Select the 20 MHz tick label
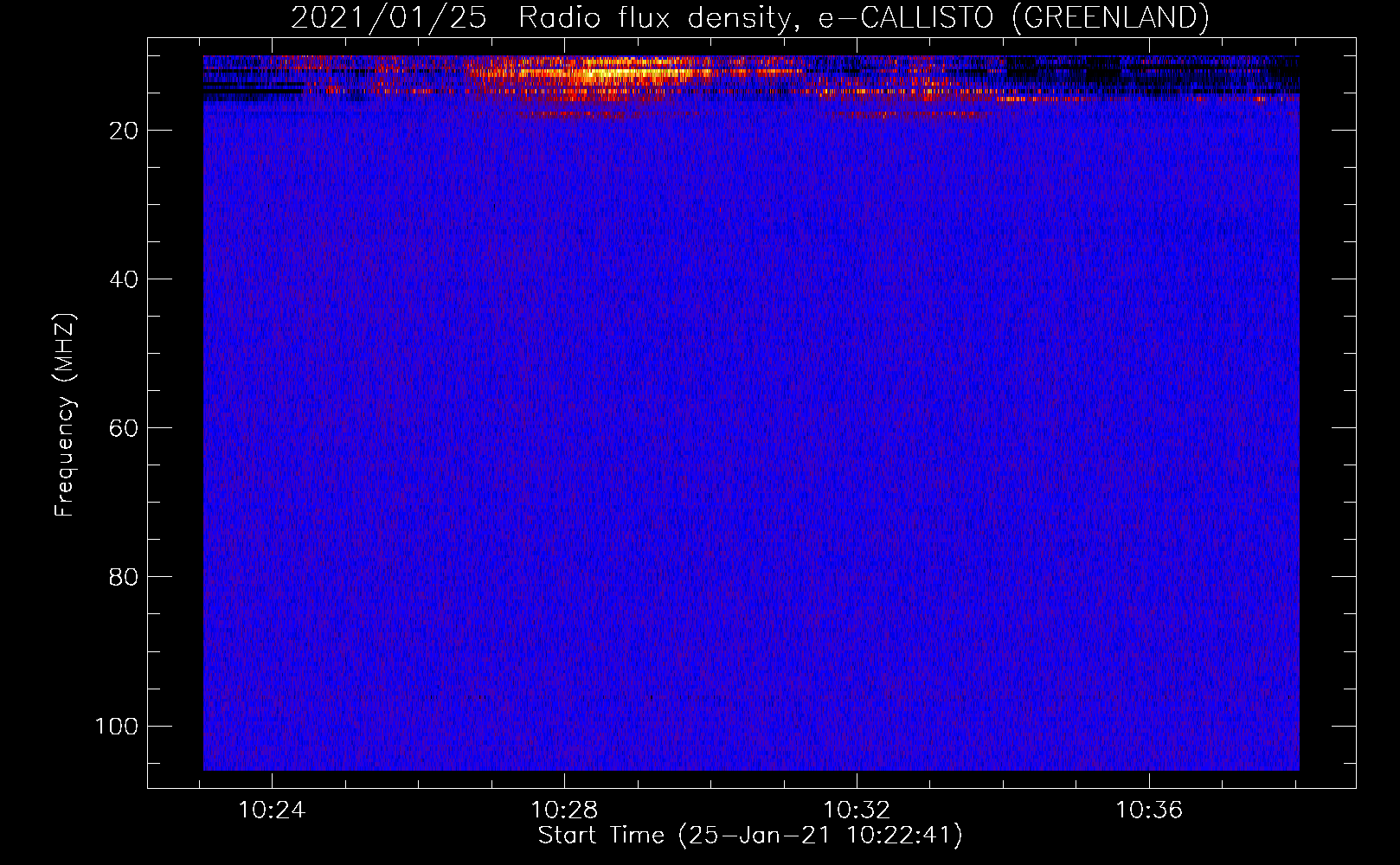The width and height of the screenshot is (1400, 865). [x=124, y=131]
